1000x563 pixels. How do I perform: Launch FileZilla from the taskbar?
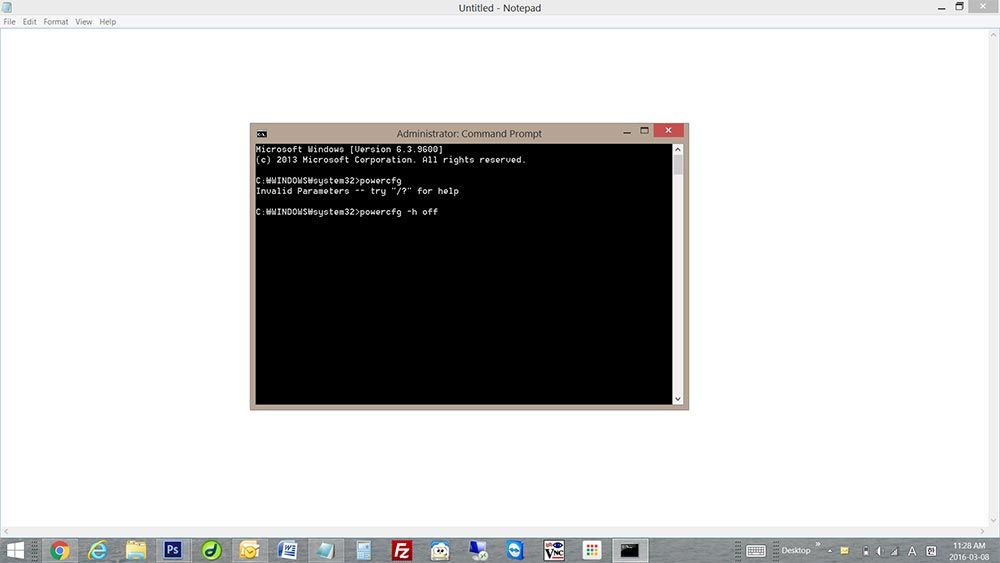click(x=402, y=550)
